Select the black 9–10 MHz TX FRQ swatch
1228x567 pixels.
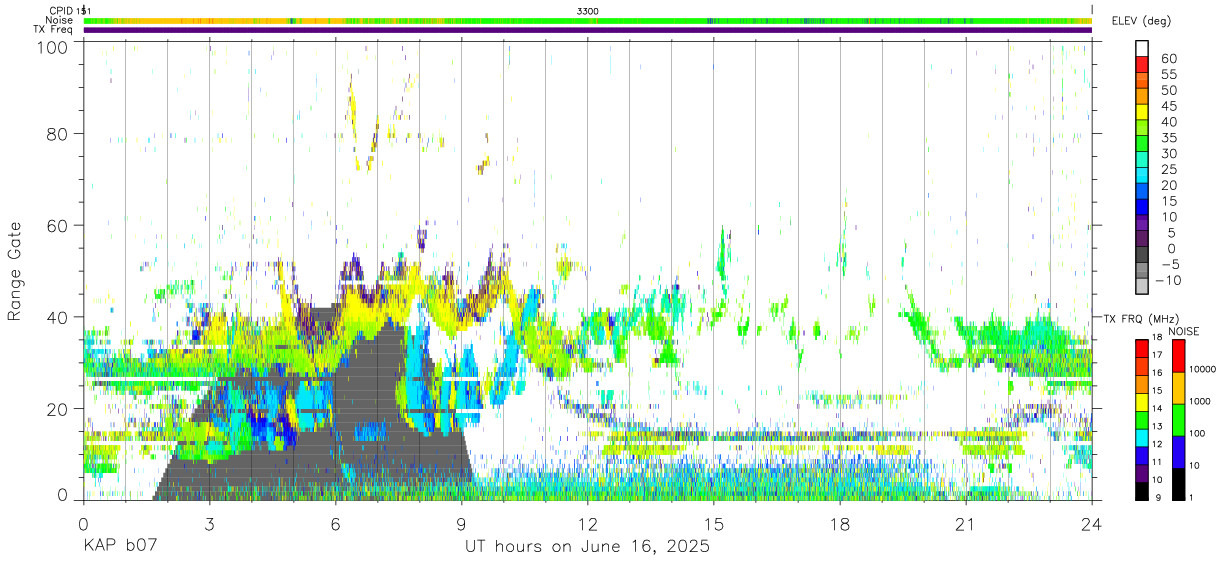(1142, 492)
